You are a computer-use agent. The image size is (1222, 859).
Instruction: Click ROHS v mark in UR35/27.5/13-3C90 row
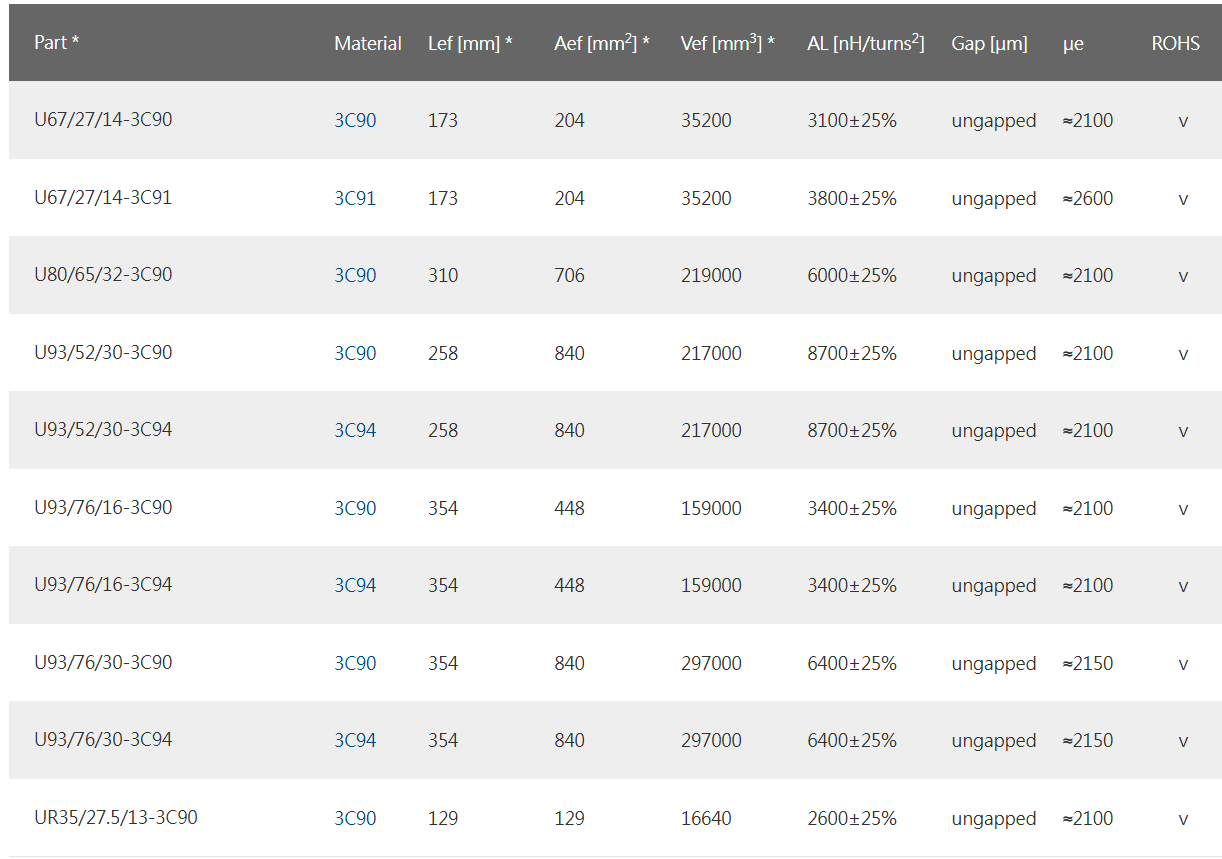point(1183,819)
